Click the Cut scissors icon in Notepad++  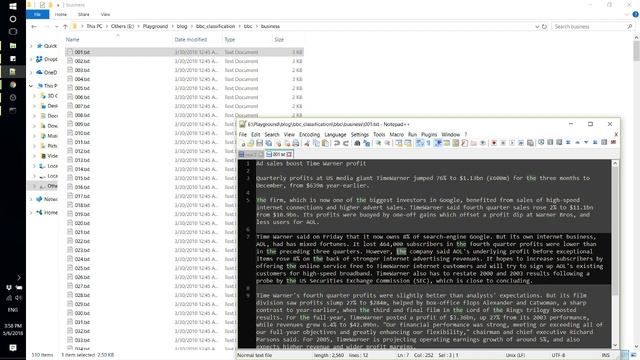tap(307, 143)
